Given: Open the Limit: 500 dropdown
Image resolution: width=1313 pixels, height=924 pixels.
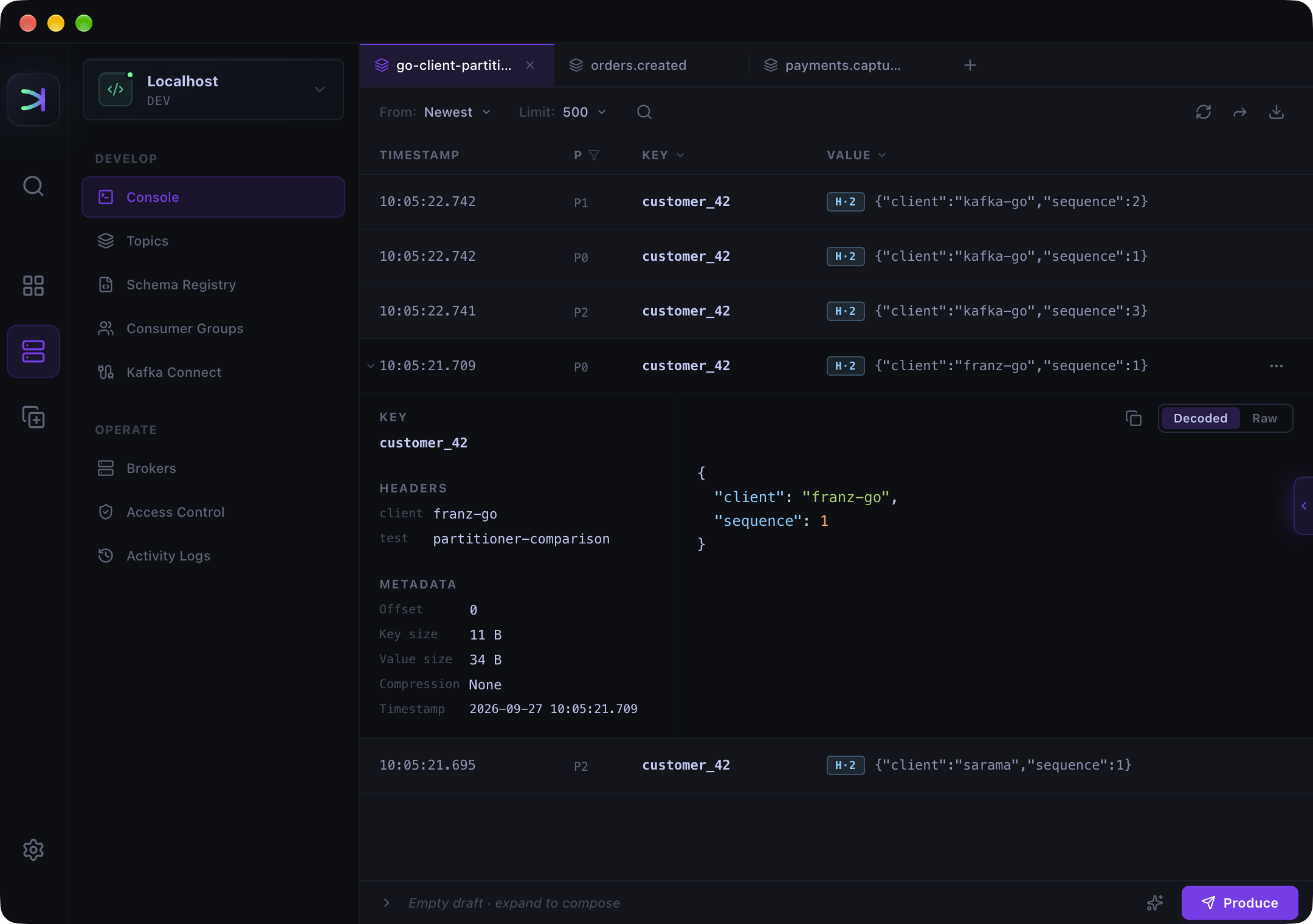Looking at the screenshot, I should point(563,112).
